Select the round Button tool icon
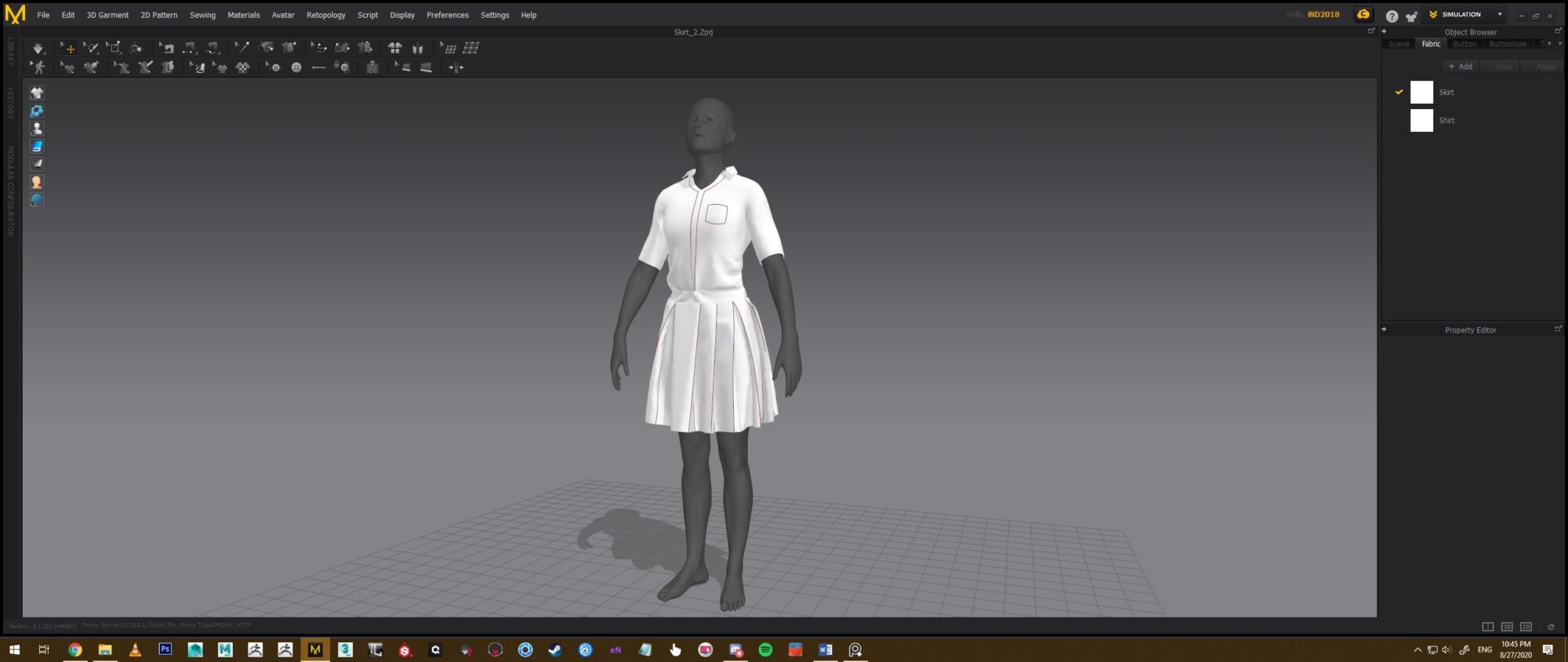This screenshot has width=1568, height=662. tap(296, 68)
